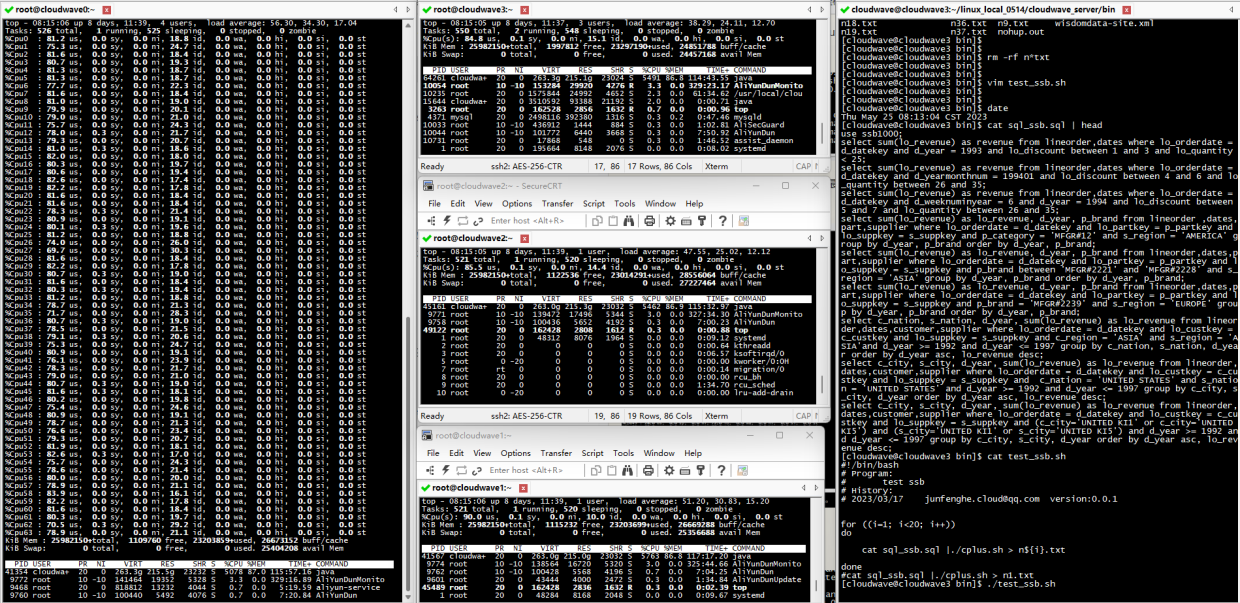1240x603 pixels.
Task: Click Print icon in cloudwave1 toolbar
Action: coord(648,470)
